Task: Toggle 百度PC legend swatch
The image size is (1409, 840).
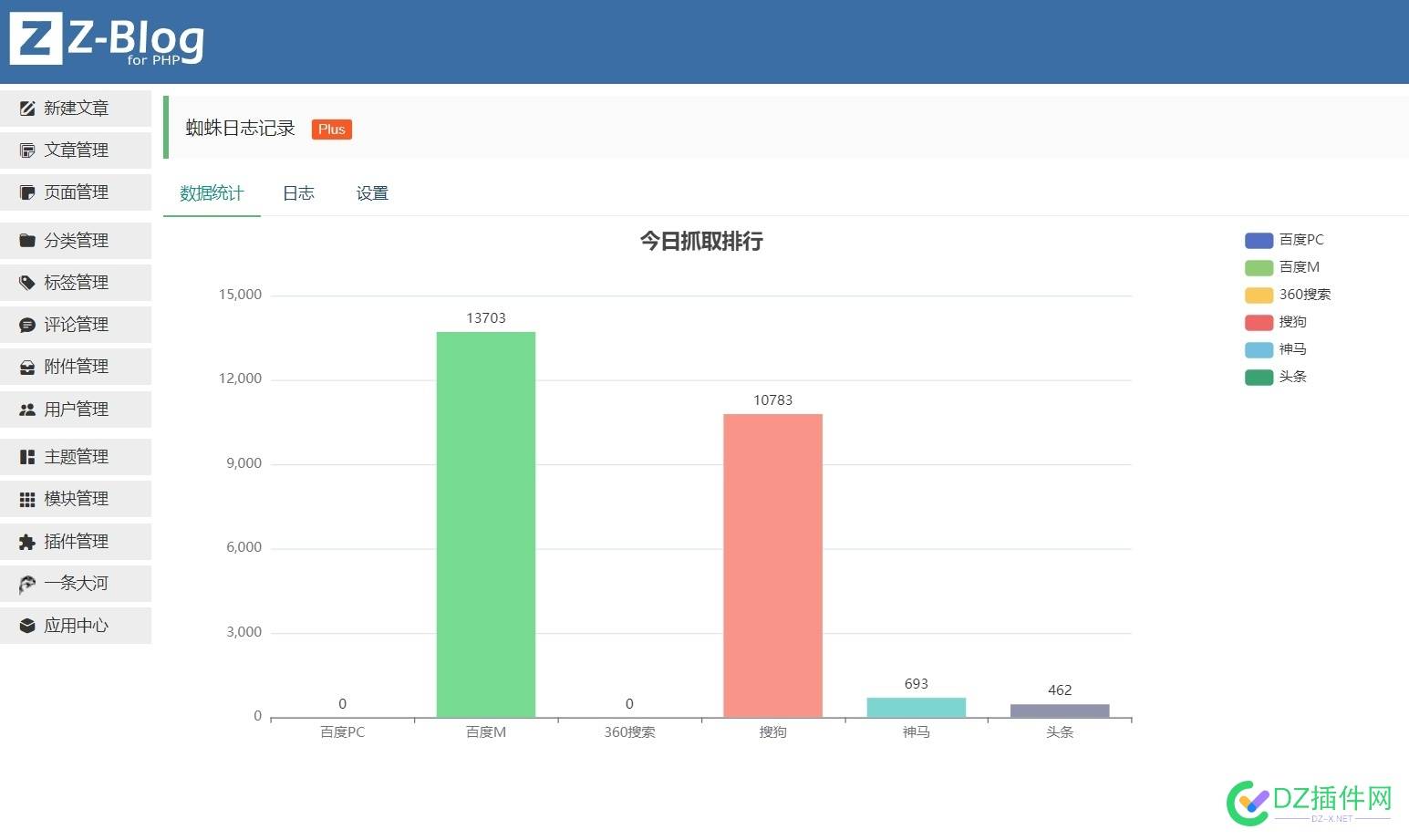Action: [1259, 241]
